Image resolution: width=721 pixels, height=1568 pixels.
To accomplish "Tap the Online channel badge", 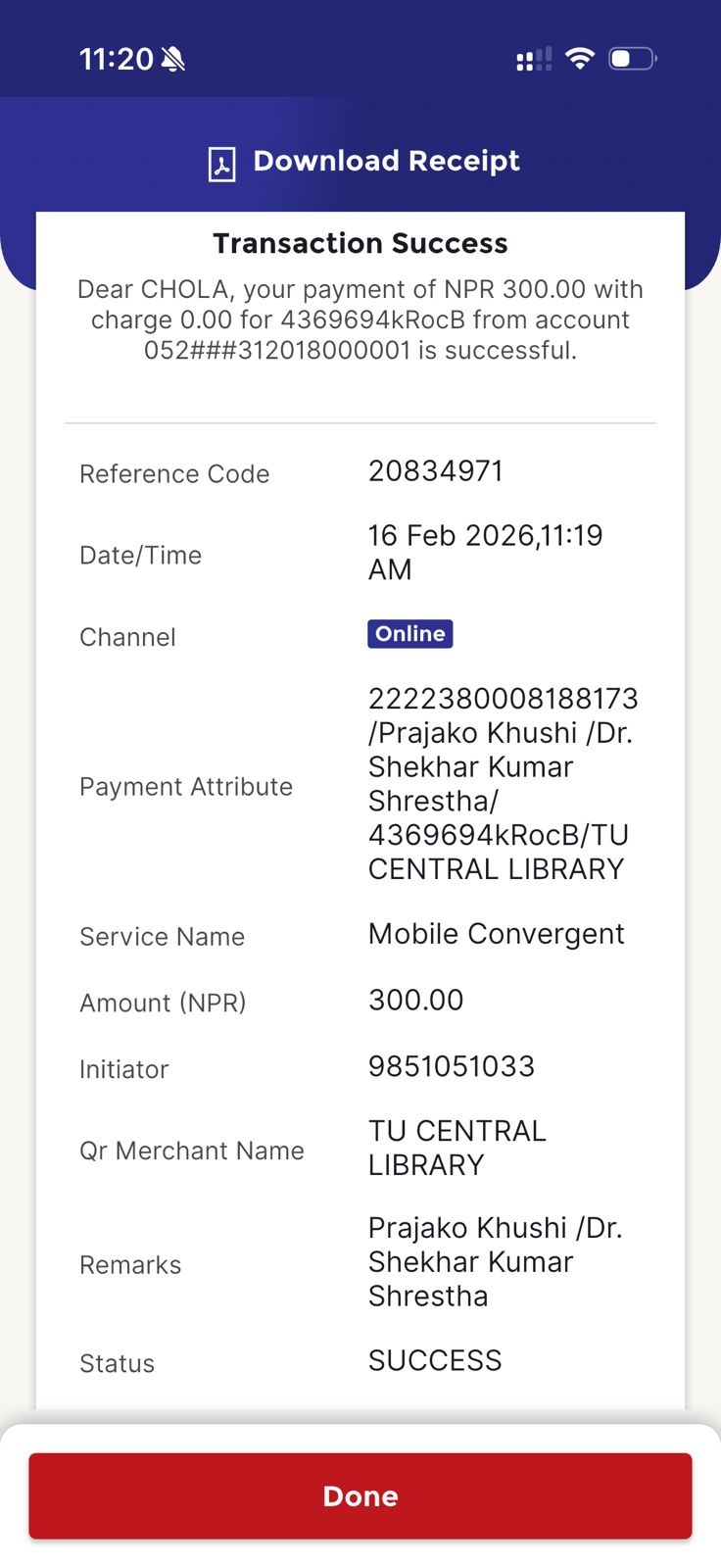I will pyautogui.click(x=409, y=634).
